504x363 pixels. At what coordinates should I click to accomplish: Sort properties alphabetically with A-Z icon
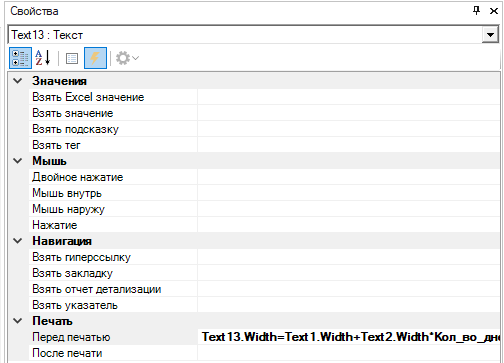(x=43, y=58)
